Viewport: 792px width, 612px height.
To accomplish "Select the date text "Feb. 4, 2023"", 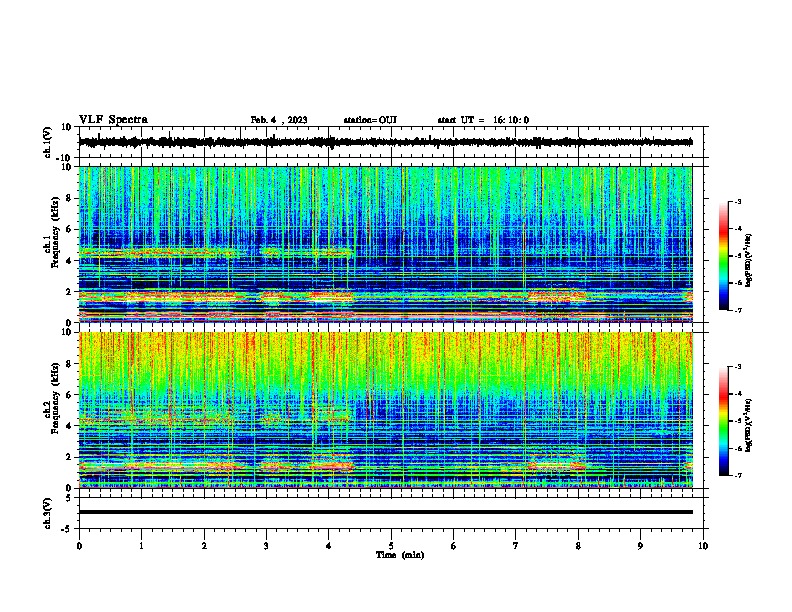I will 279,120.
